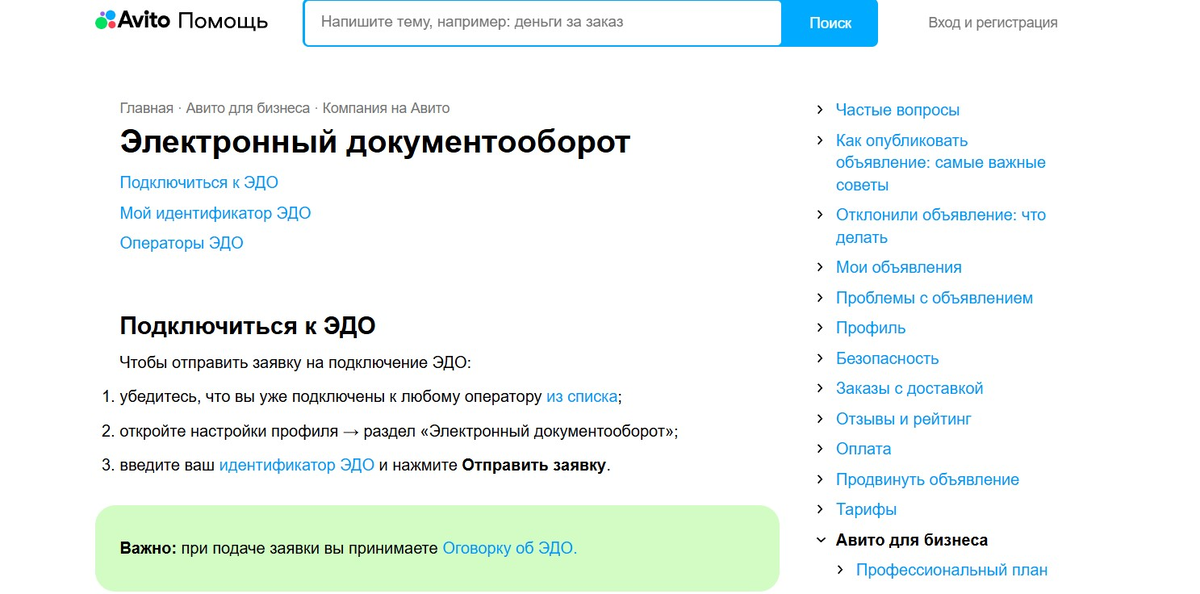Click text Чтобы отправить заявку на подключение ЭДО
Image resolution: width=1200 pixels, height=594 pixels.
tap(295, 362)
